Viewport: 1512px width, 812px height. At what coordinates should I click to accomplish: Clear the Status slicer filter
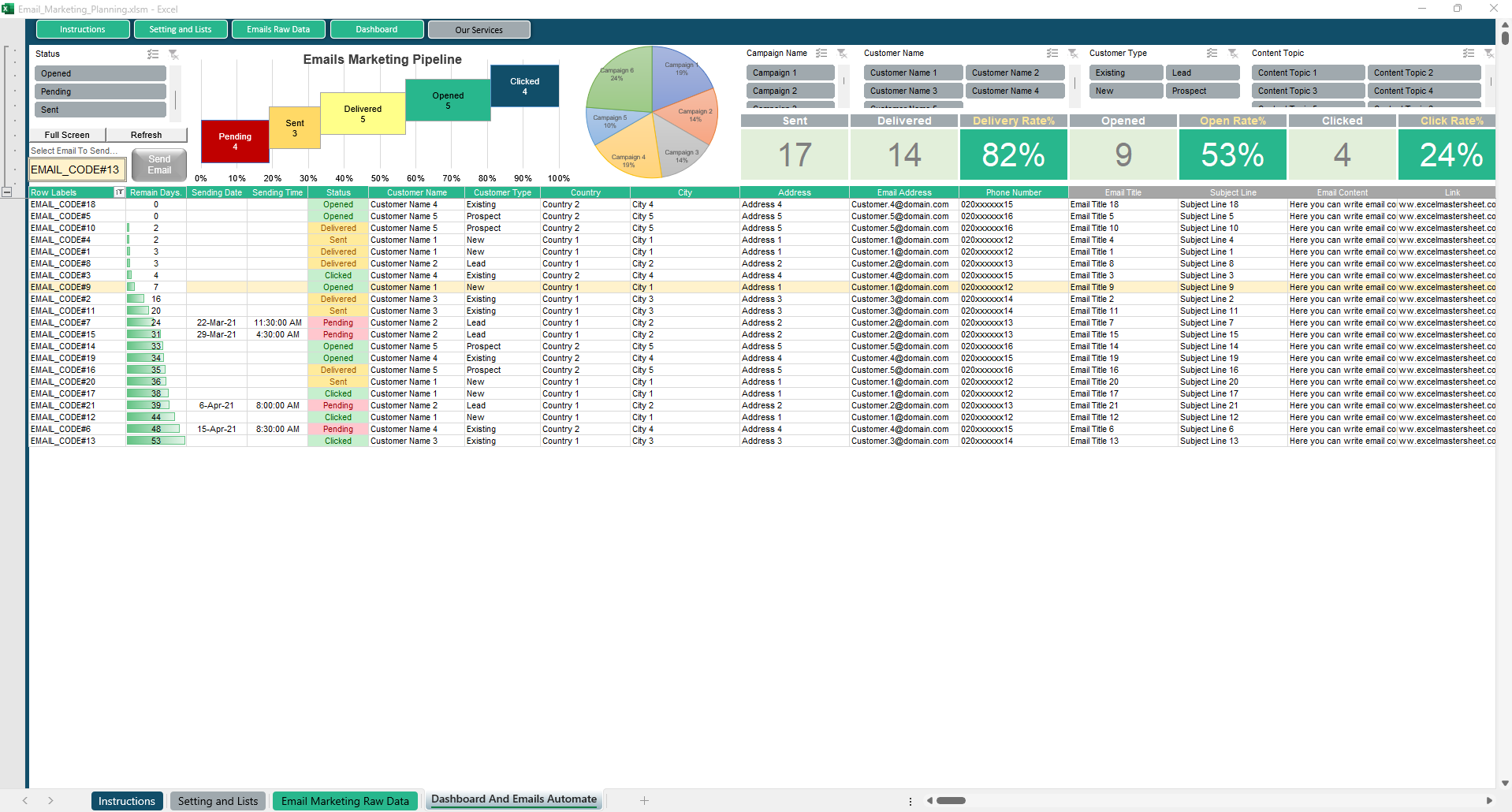[x=173, y=54]
